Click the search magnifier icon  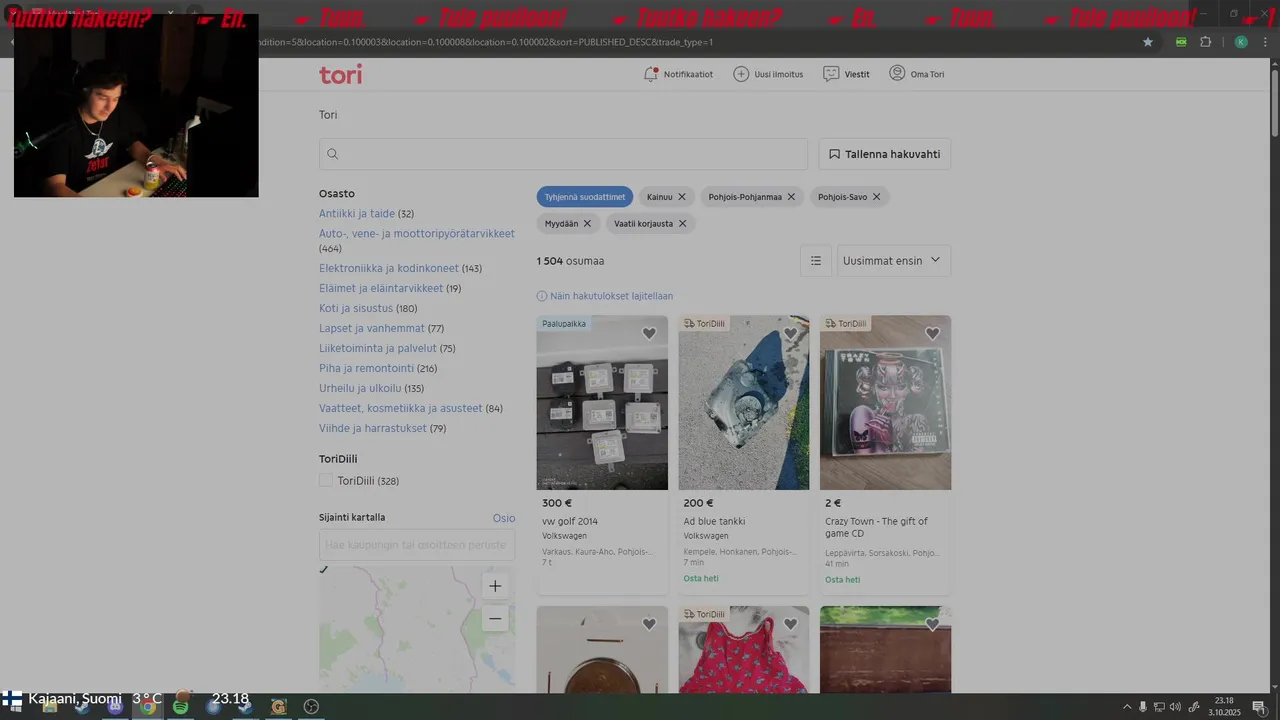333,154
